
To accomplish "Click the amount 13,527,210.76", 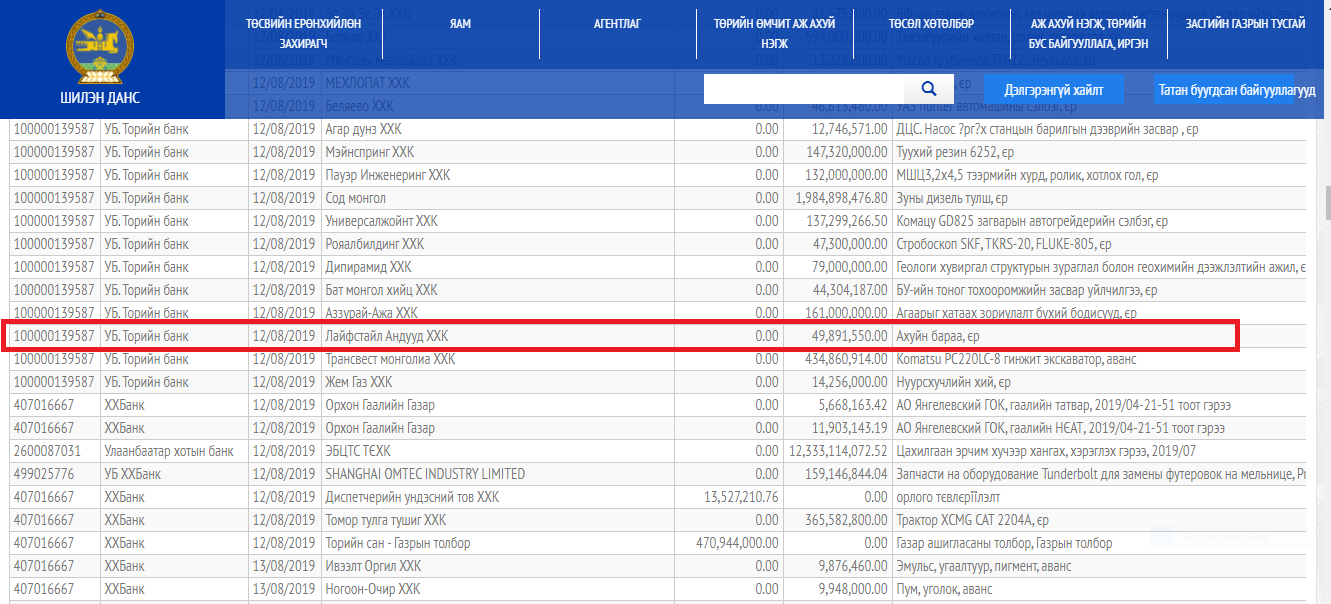I will (x=741, y=497).
